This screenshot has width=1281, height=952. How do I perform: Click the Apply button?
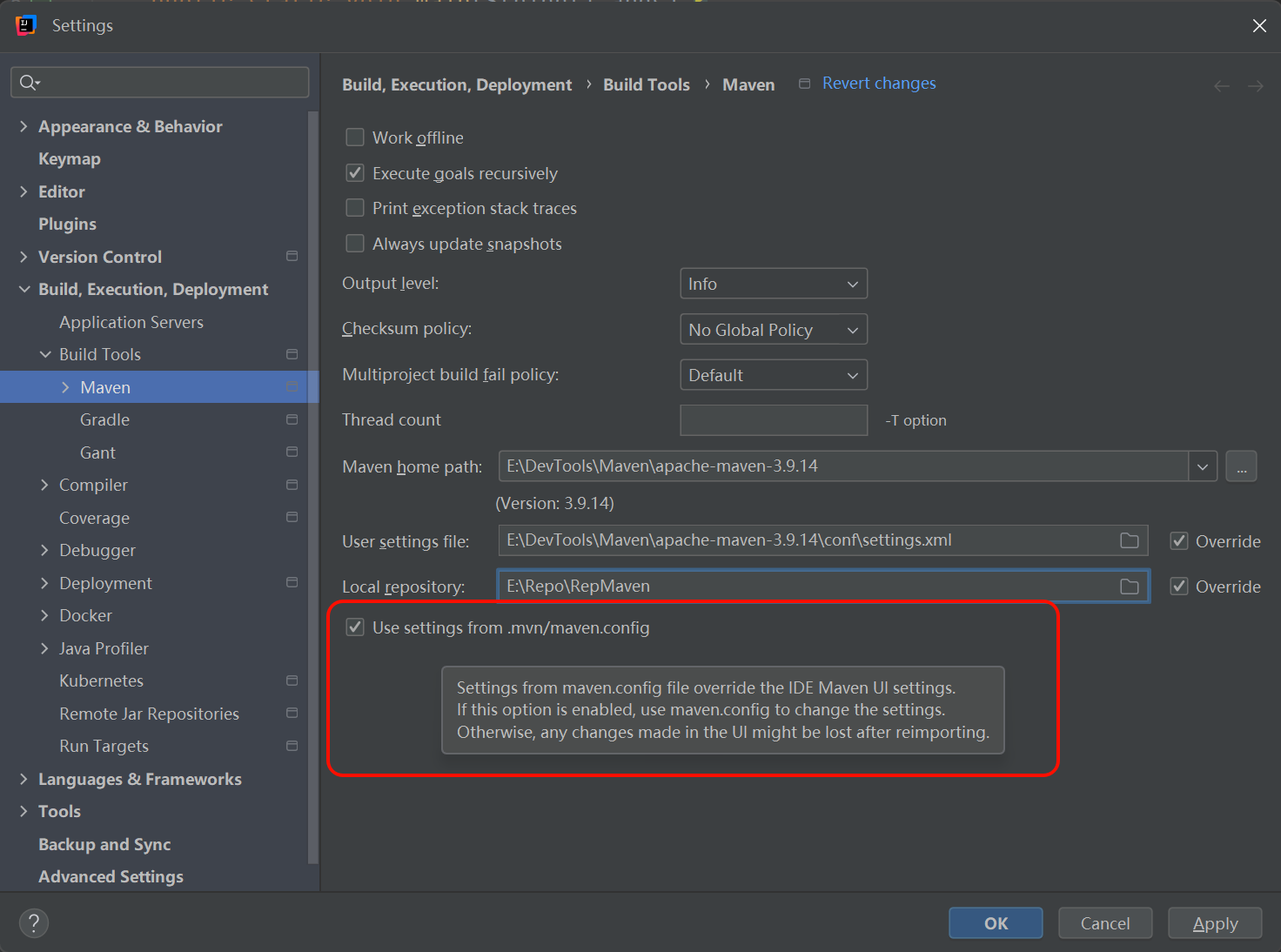1215,923
